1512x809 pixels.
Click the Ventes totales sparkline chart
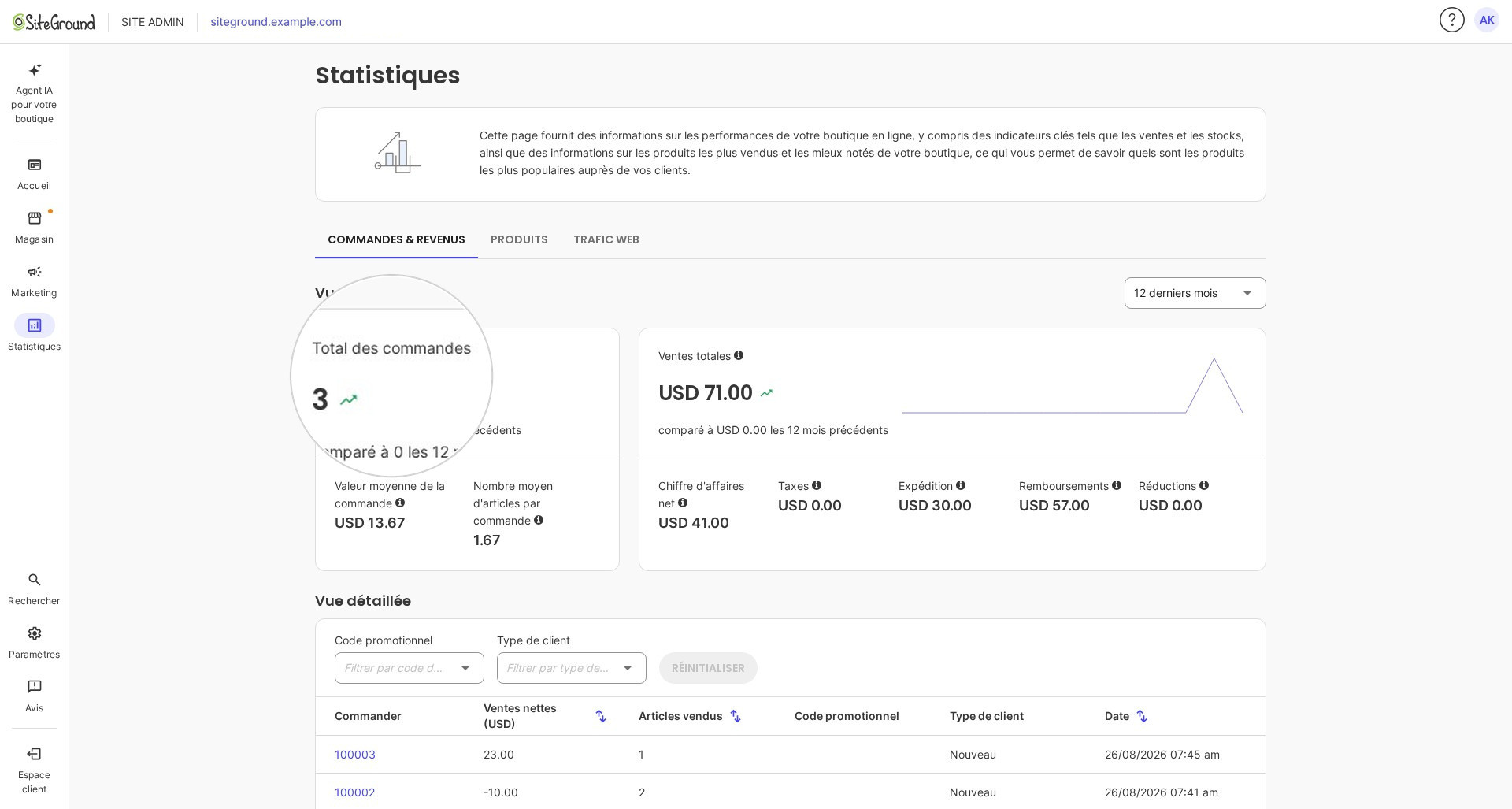click(x=1072, y=385)
